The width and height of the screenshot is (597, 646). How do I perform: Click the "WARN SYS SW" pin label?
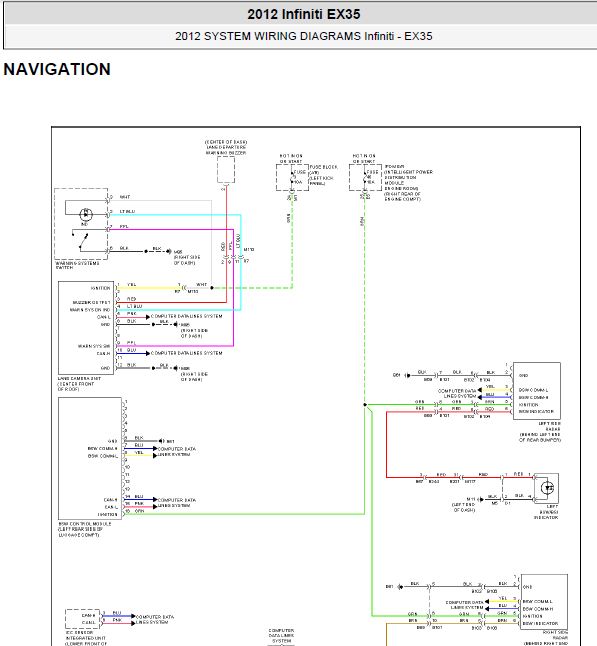point(94,346)
